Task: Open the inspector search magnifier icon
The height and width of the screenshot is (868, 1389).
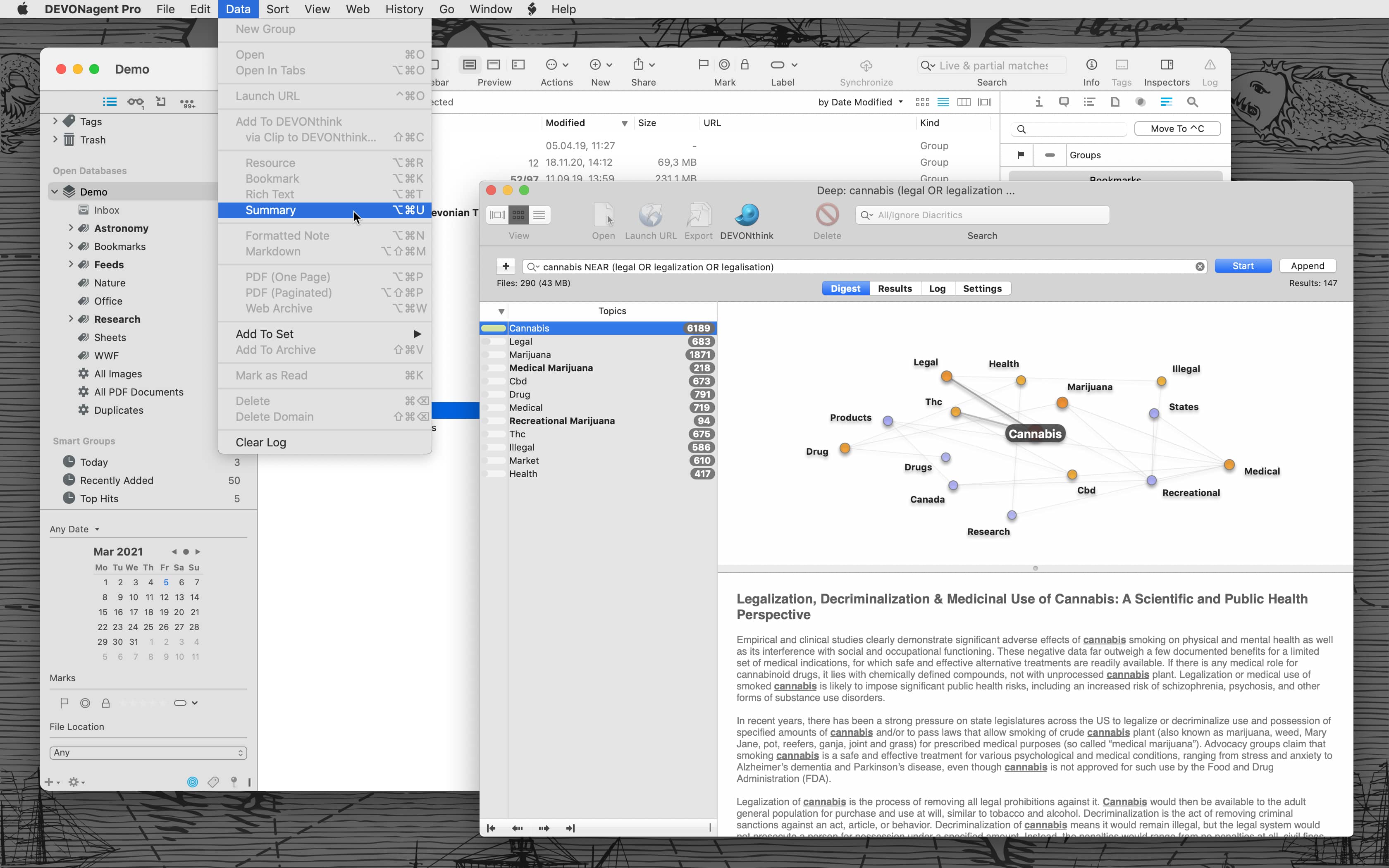Action: 1192,102
